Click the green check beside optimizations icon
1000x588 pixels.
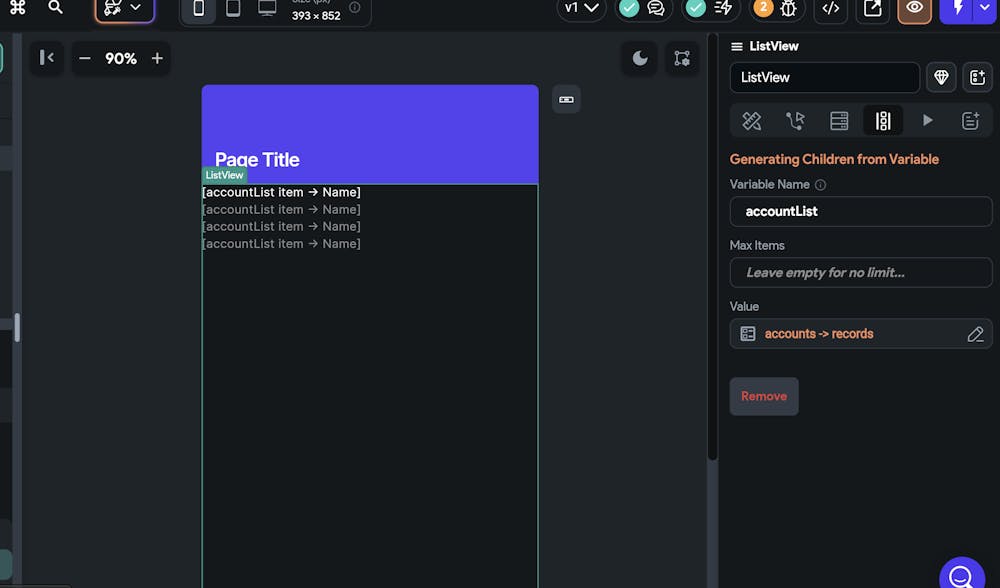[x=696, y=8]
